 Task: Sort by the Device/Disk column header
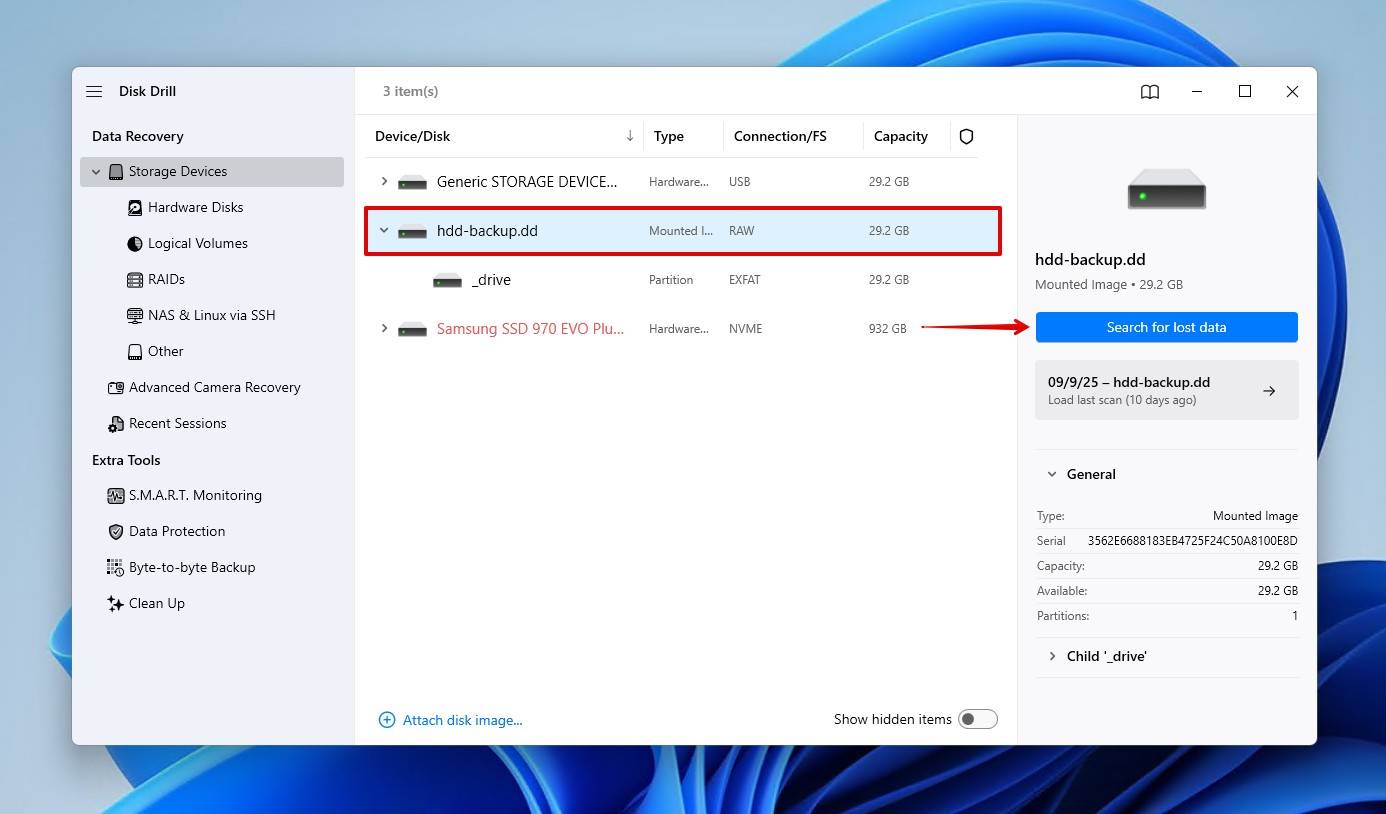413,136
